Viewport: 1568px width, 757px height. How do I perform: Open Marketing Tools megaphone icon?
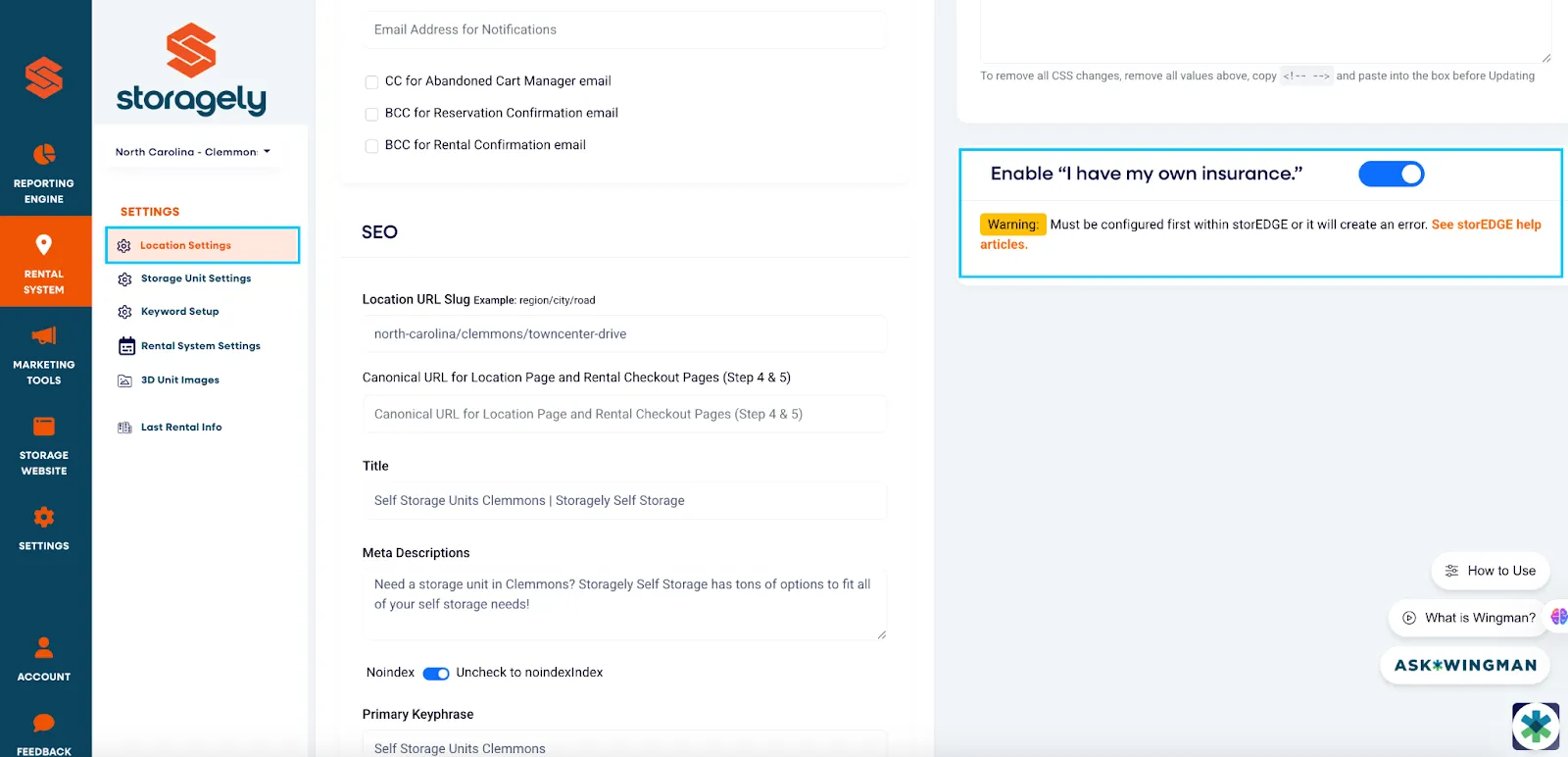click(44, 335)
